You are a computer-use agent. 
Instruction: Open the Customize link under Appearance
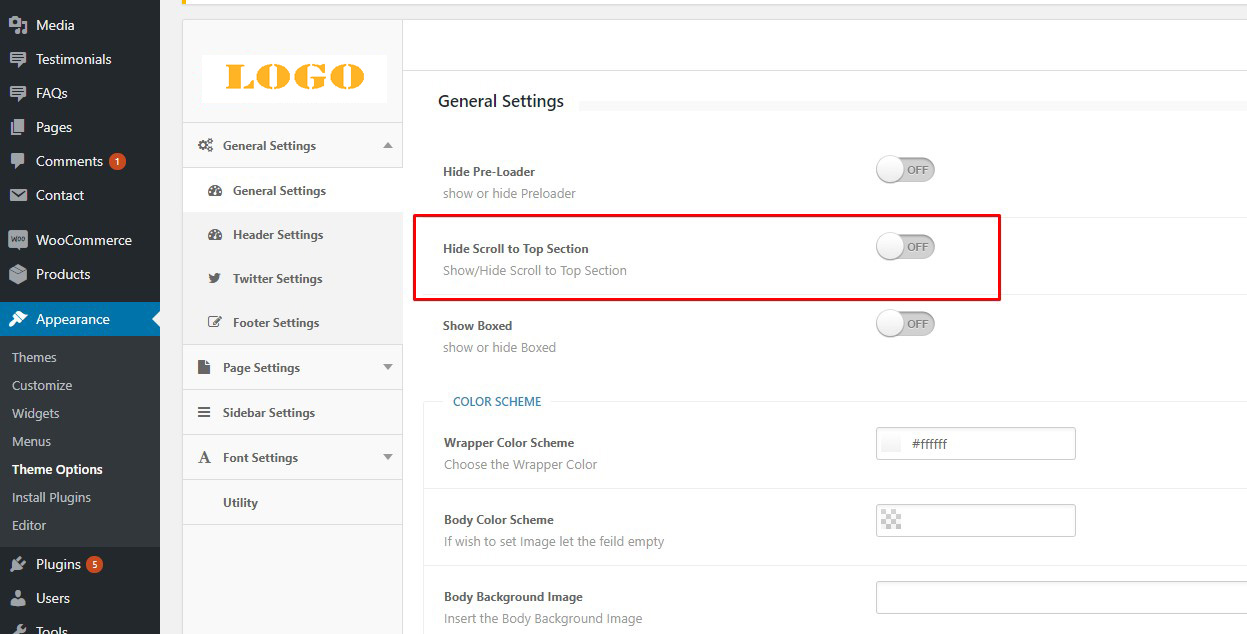point(42,385)
